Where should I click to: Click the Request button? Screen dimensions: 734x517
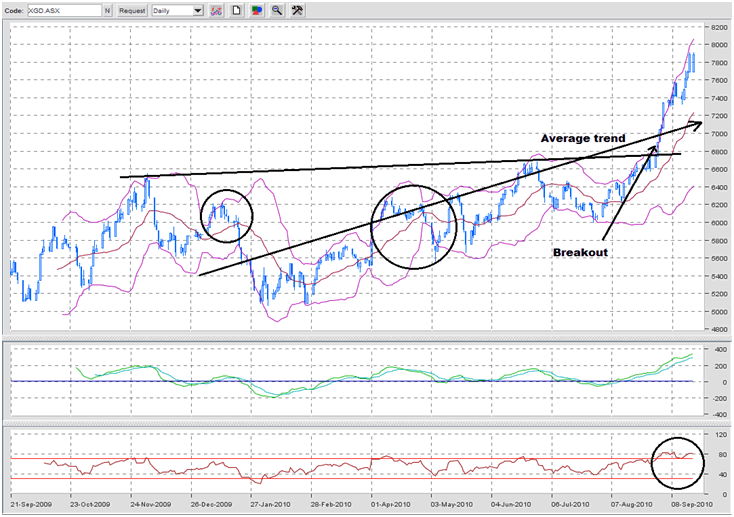[x=131, y=10]
